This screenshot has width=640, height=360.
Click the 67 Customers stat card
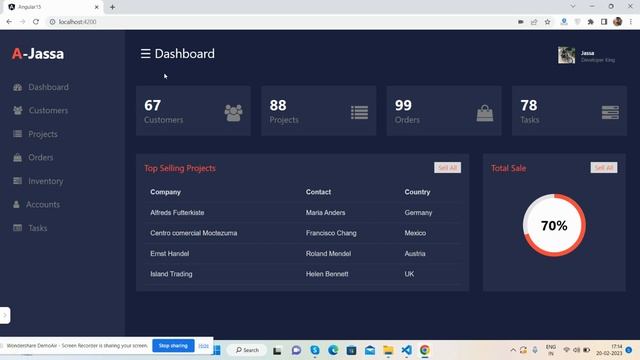[193, 111]
